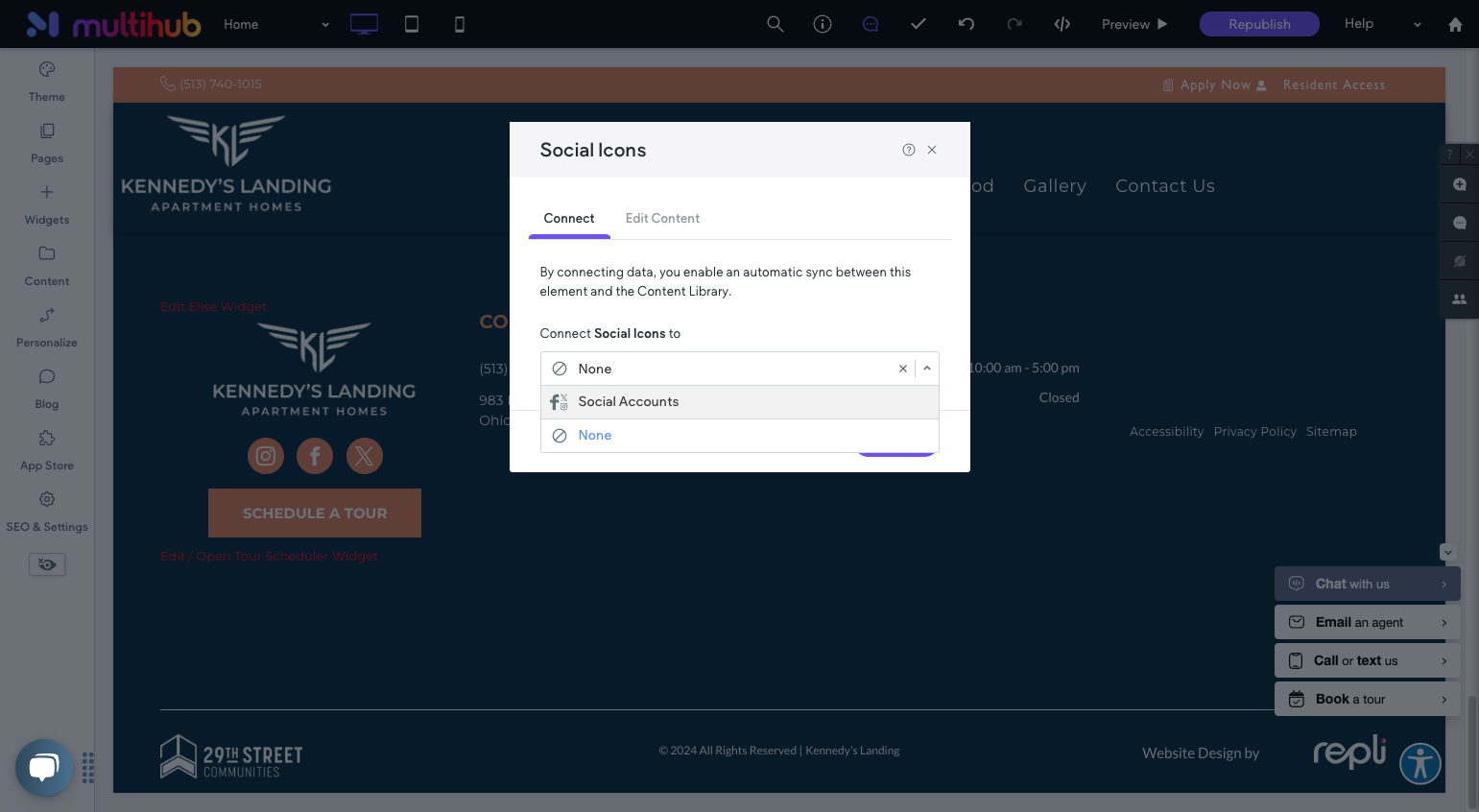Click the Preview button
This screenshot has width=1479, height=812.
click(x=1134, y=24)
